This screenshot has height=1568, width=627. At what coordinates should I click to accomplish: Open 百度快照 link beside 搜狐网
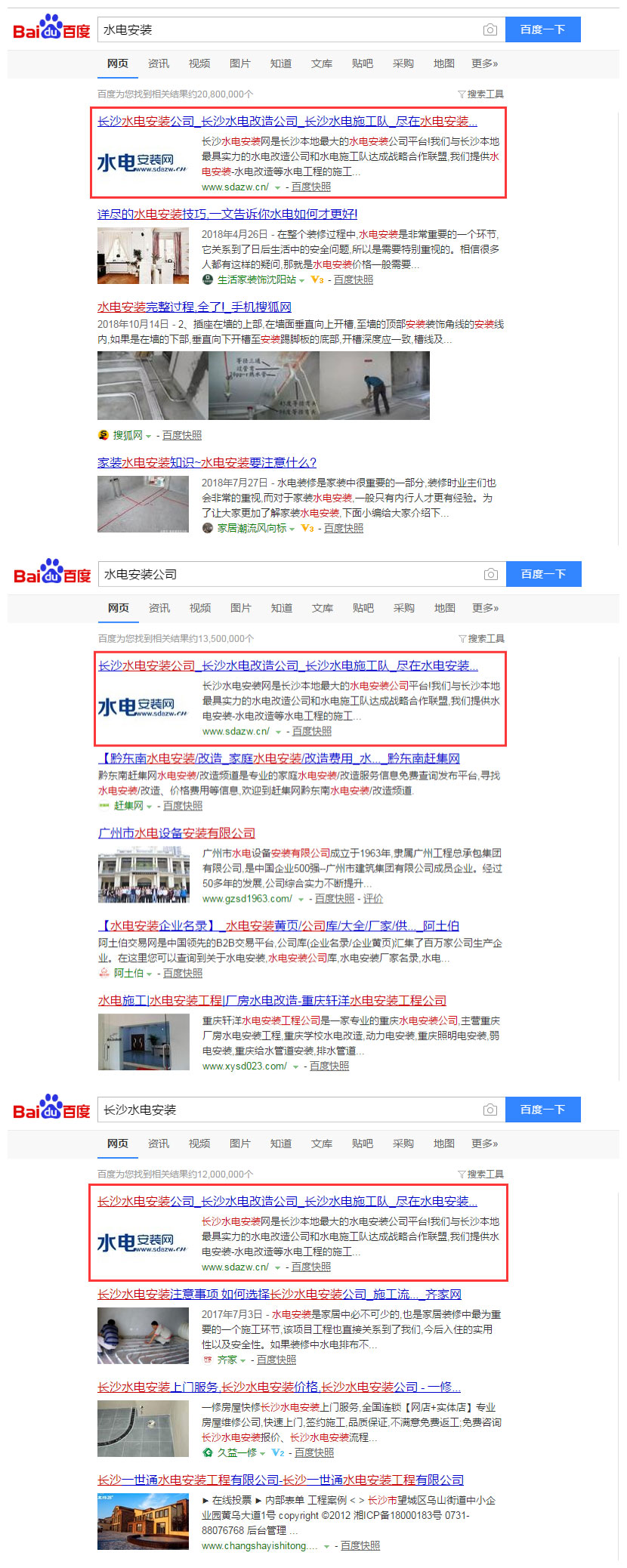pyautogui.click(x=182, y=435)
